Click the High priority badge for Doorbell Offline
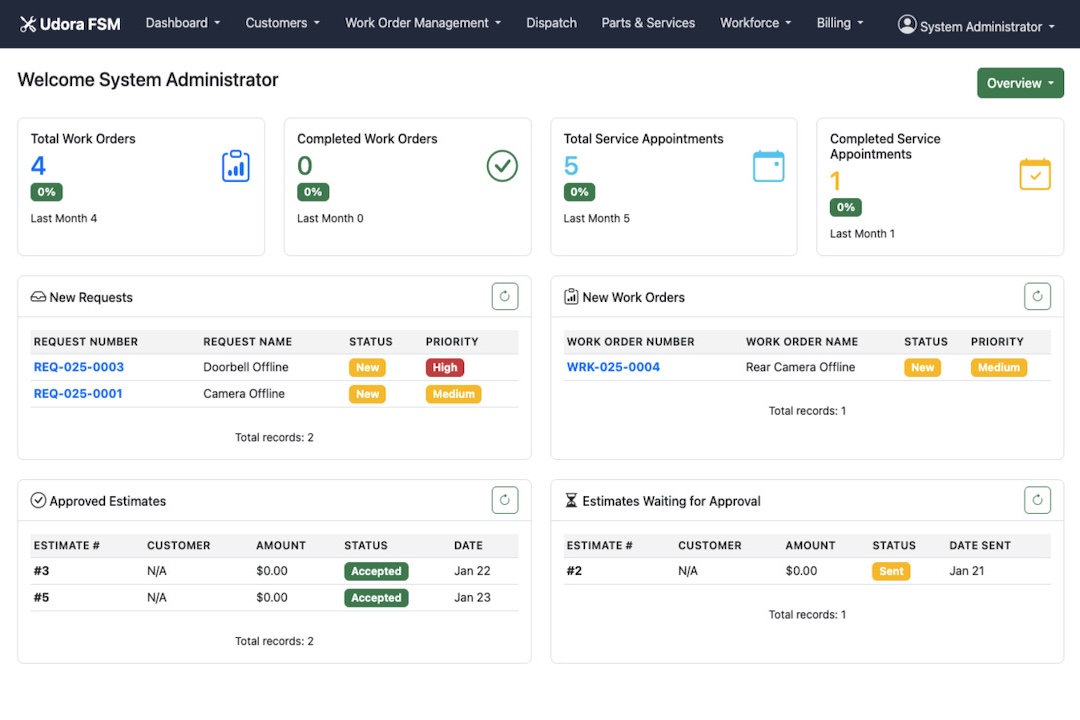The image size is (1080, 720). [445, 368]
